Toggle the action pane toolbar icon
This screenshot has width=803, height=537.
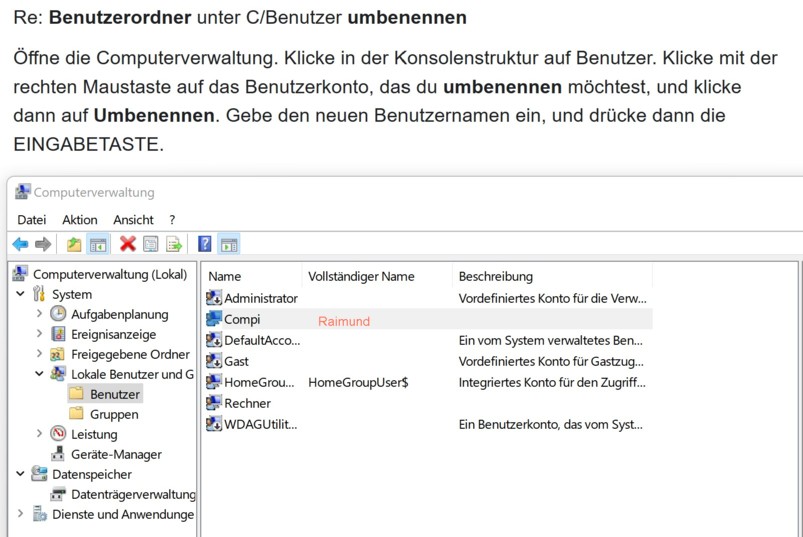228,244
